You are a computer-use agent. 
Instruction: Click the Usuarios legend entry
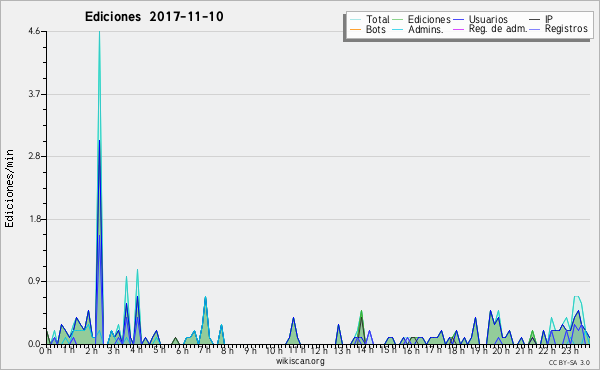(x=481, y=19)
